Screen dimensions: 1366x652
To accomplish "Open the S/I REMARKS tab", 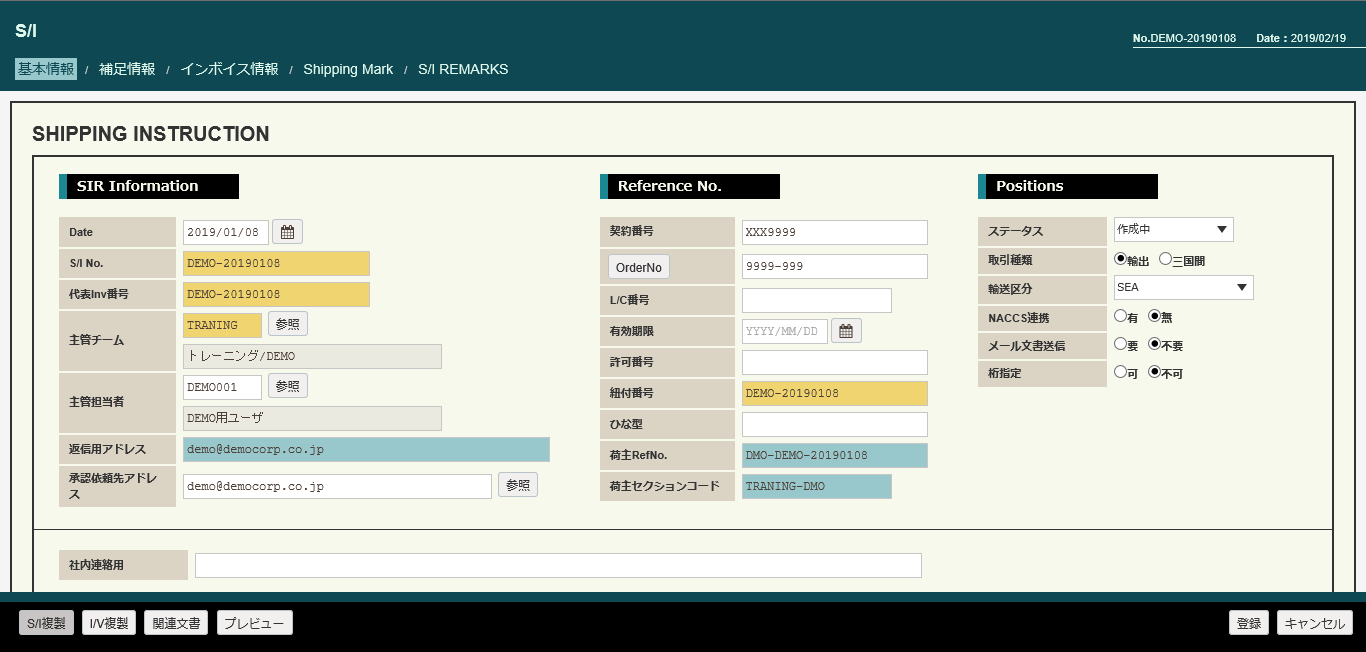I will [463, 70].
